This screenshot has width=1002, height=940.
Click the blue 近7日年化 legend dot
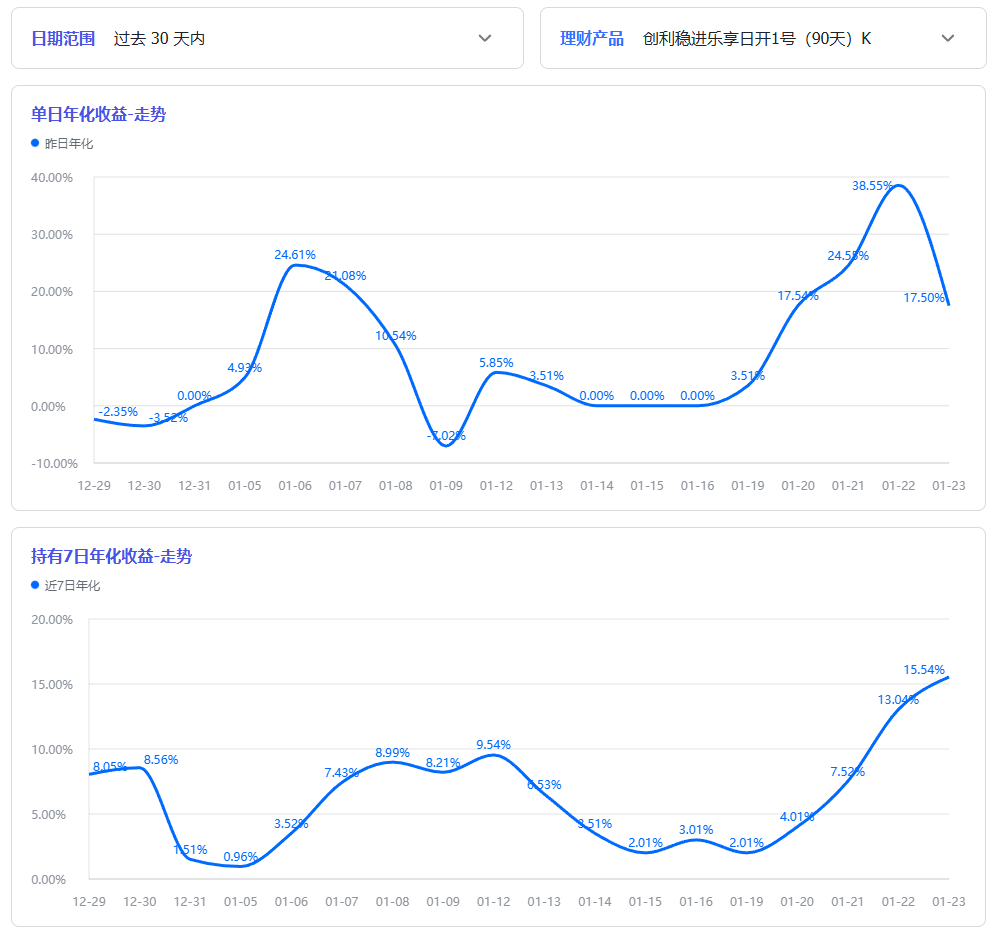[x=36, y=586]
